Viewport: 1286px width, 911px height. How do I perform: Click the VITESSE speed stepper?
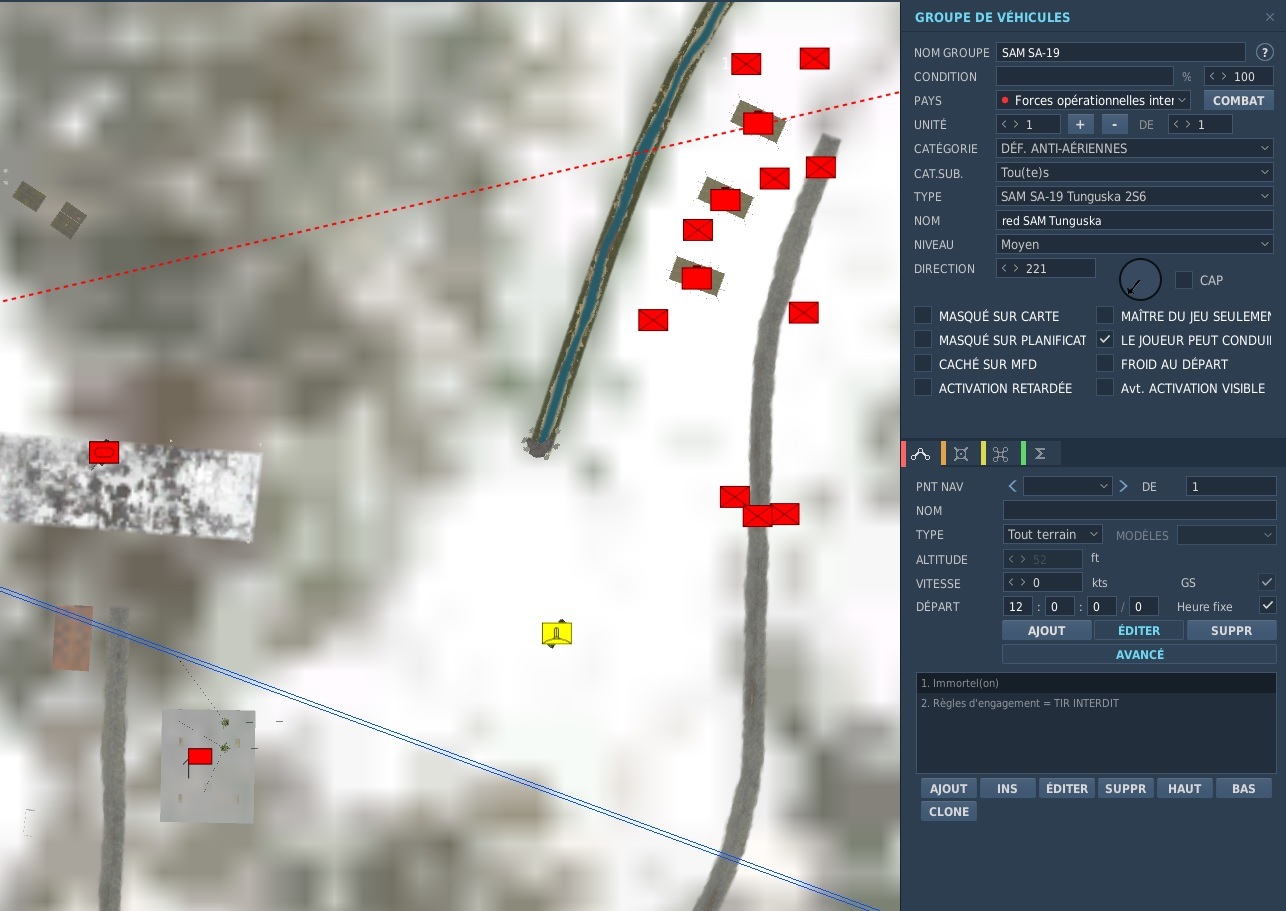1042,582
